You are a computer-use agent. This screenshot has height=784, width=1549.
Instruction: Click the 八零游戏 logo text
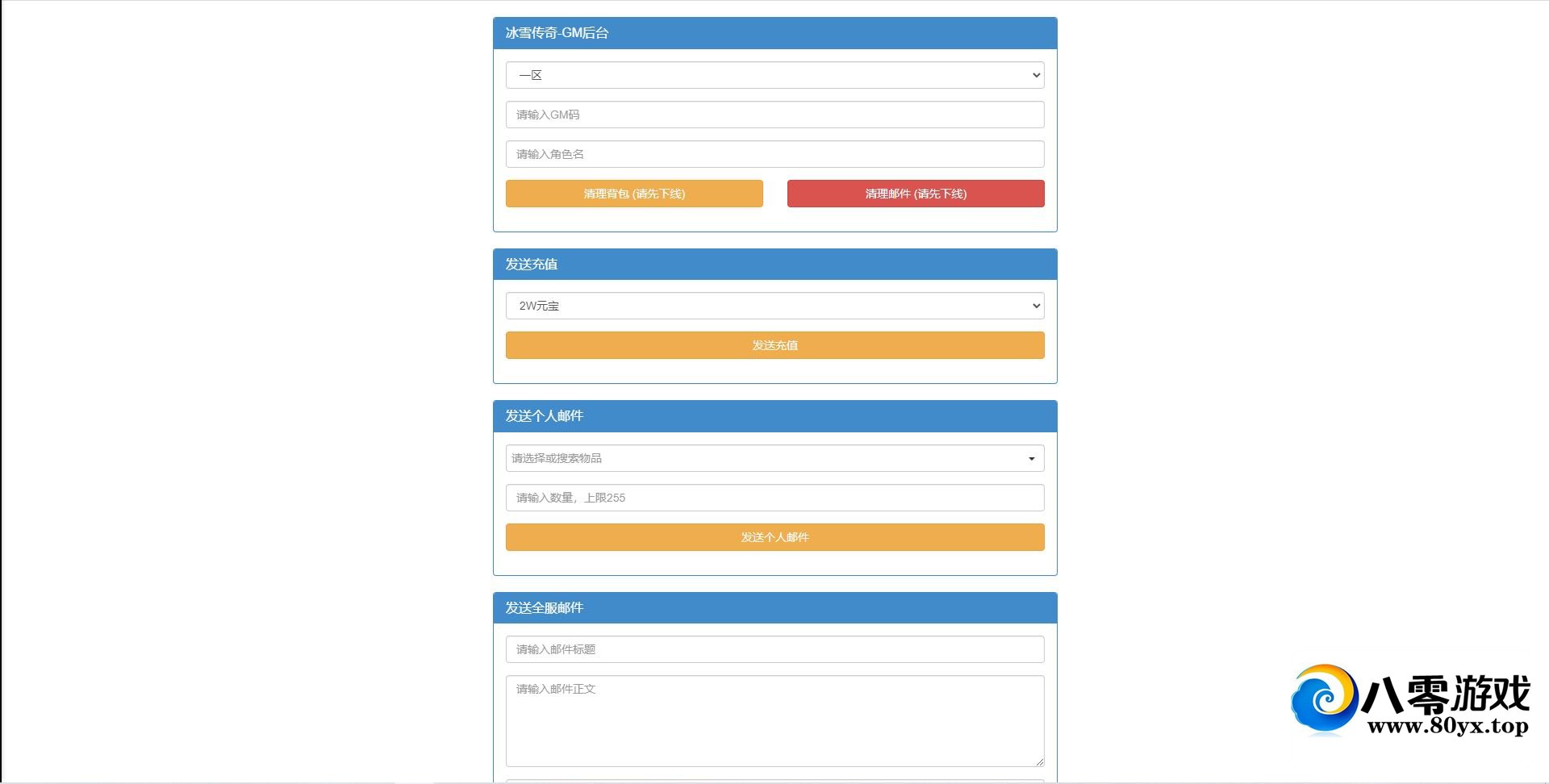tap(1445, 694)
